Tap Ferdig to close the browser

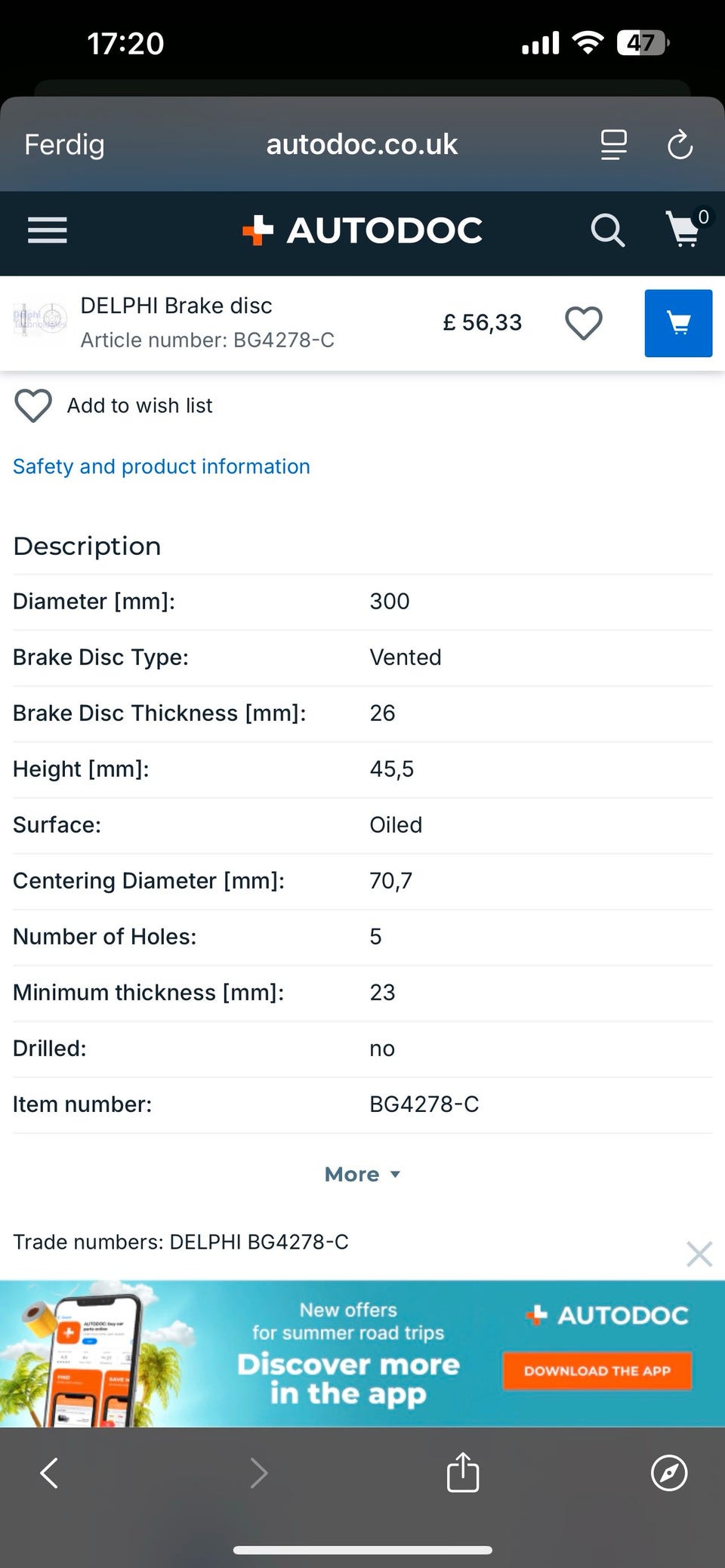point(64,144)
